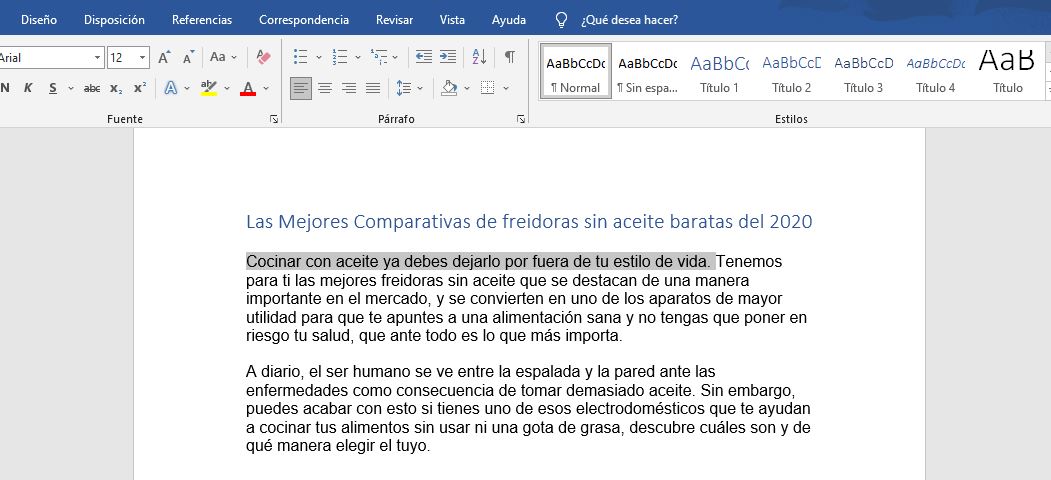Screen dimensions: 1051x480
Task: Apply strikethrough formatting to the text
Action: click(x=92, y=88)
